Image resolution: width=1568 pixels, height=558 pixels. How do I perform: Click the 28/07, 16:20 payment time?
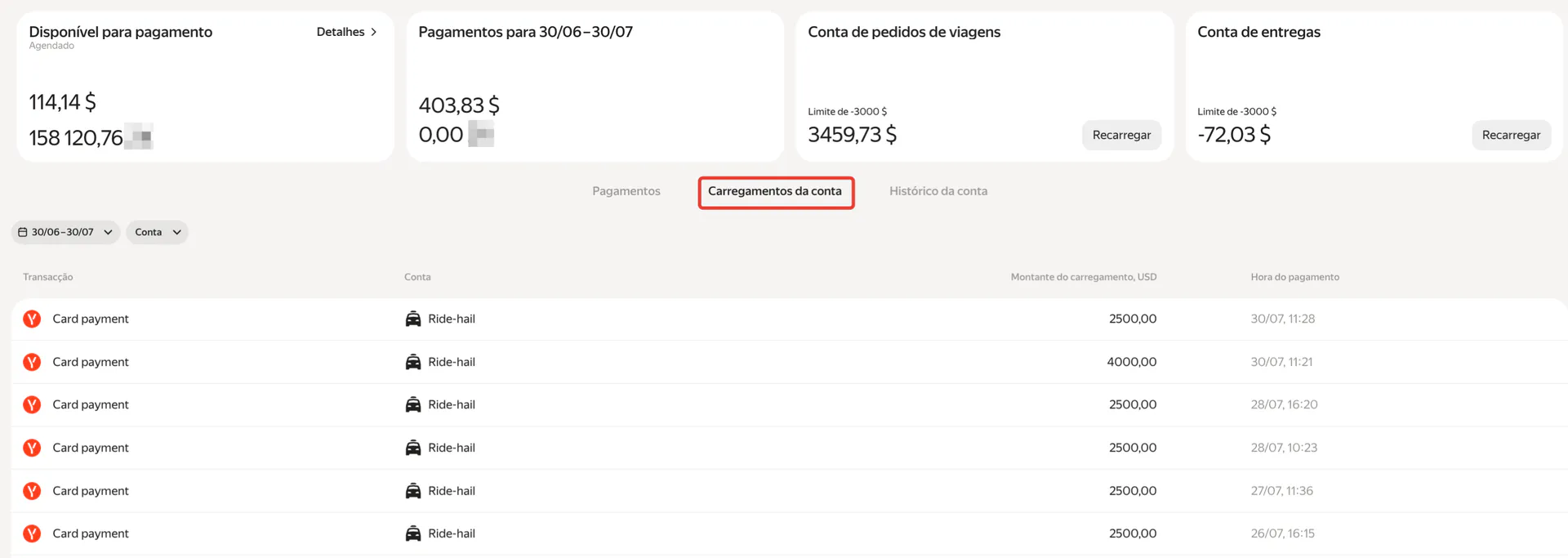1284,404
